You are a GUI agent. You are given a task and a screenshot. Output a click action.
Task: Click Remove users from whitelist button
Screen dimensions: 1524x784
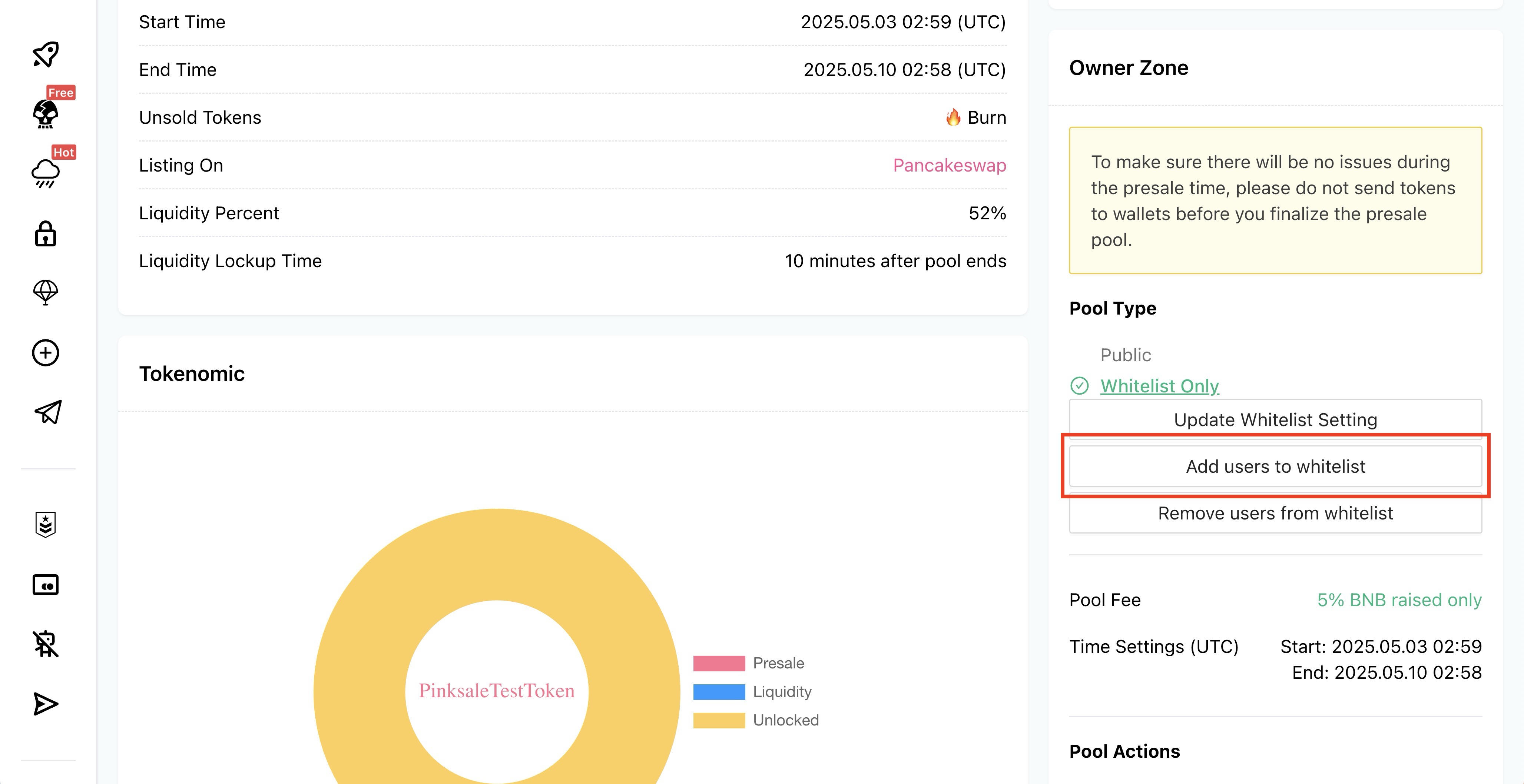pos(1276,513)
